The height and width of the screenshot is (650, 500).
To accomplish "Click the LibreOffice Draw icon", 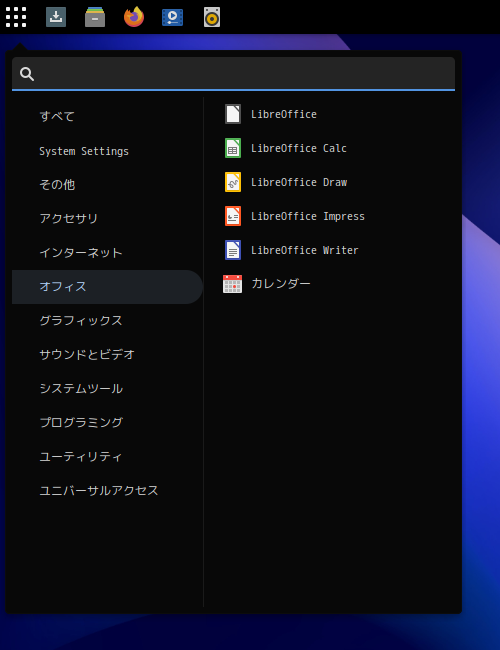I will [x=233, y=182].
